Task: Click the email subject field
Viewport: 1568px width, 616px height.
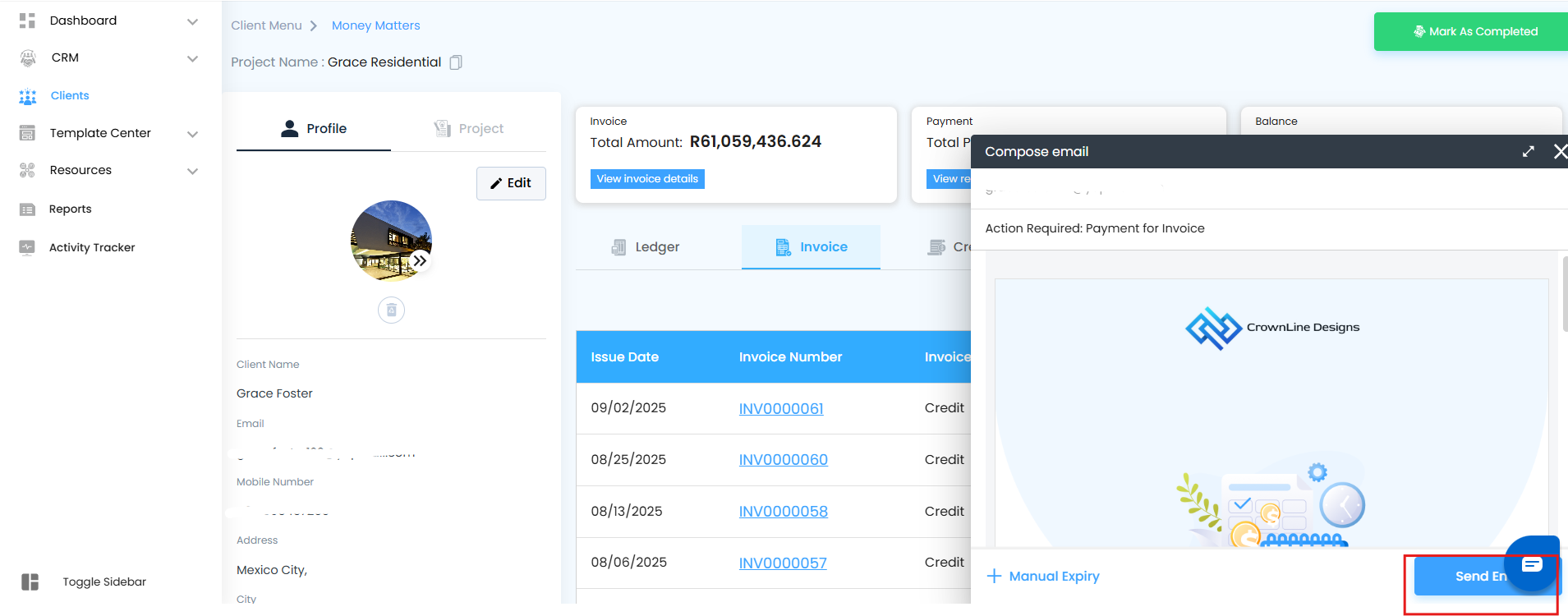Action: coord(1269,229)
